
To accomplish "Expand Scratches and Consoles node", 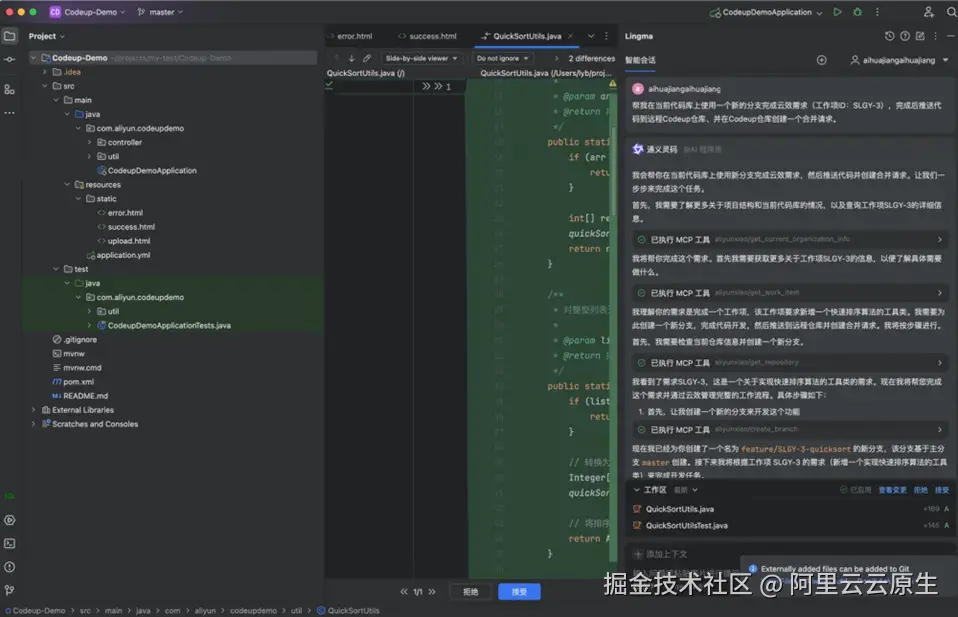I will pyautogui.click(x=34, y=424).
